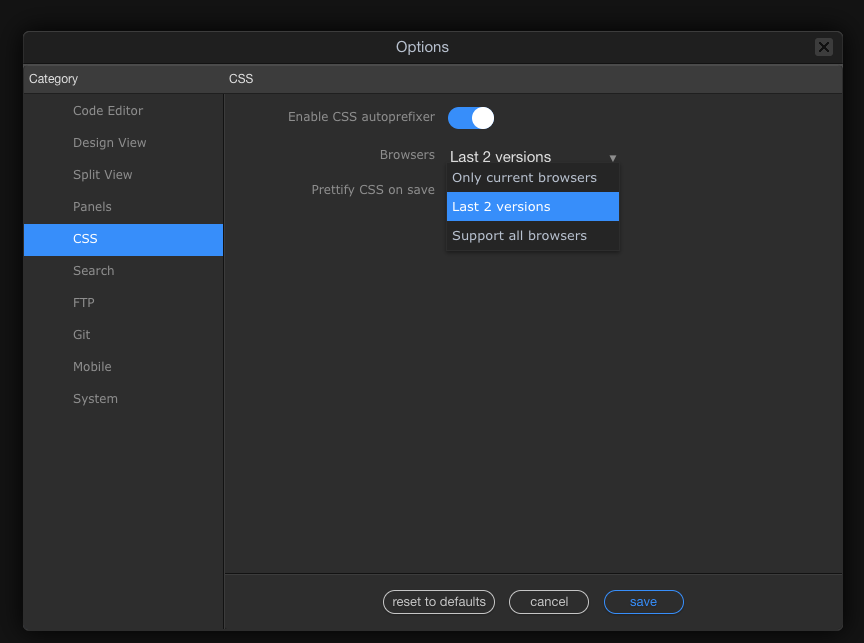Screen dimensions: 864x643
Task: Select the highlighted CSS category
Action: pyautogui.click(x=86, y=239)
